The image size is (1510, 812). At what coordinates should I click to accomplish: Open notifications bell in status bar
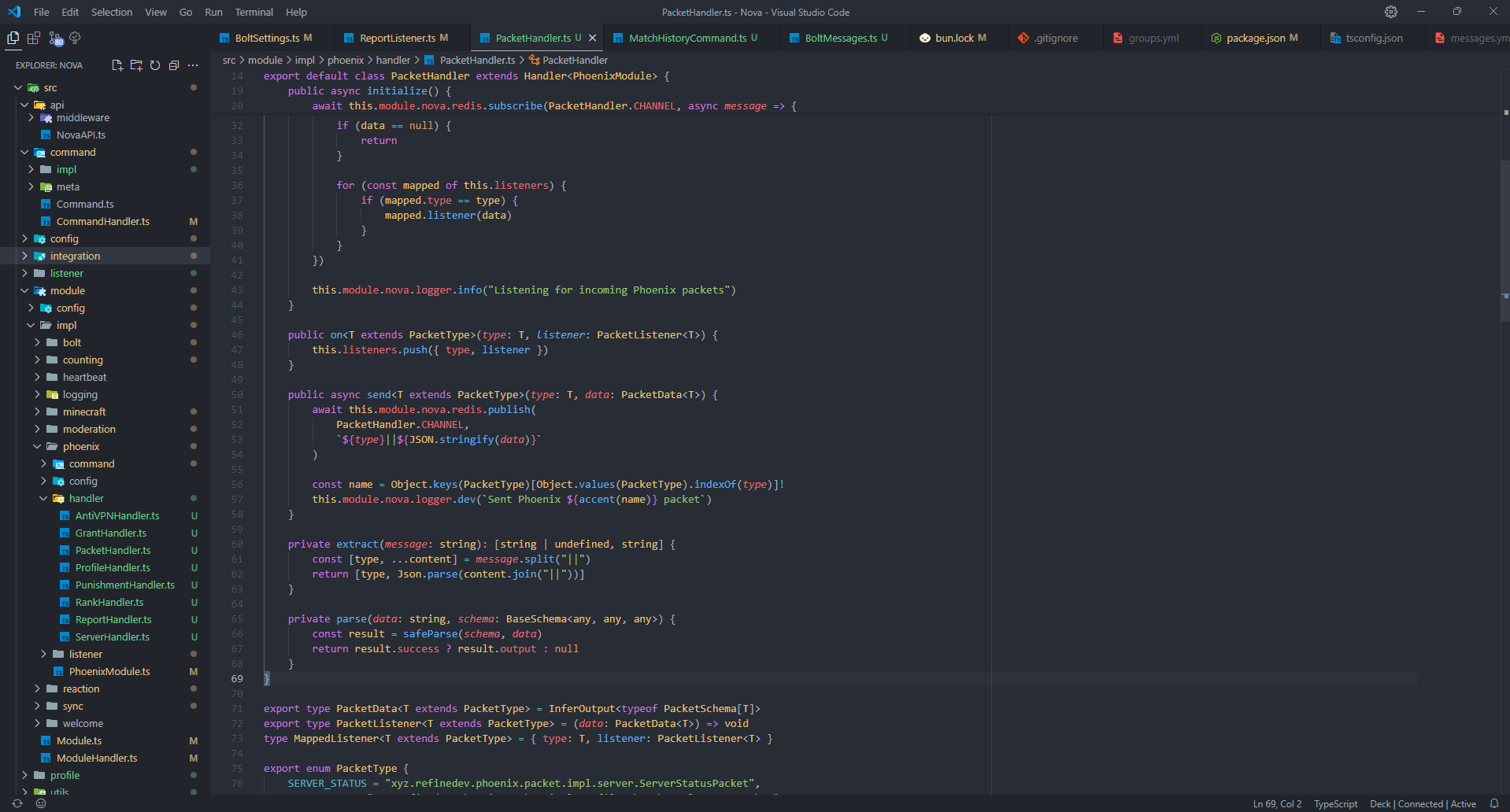click(1494, 803)
